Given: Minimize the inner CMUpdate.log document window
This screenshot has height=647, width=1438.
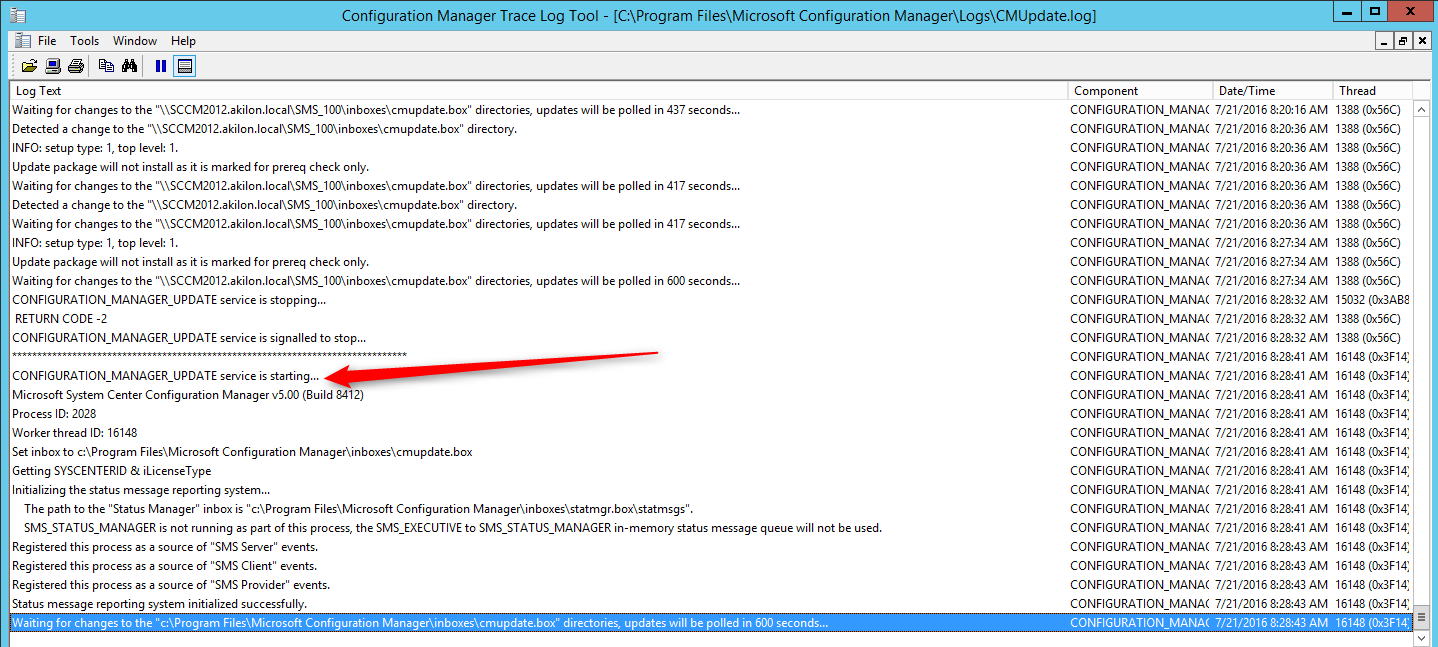Looking at the screenshot, I should point(1385,41).
